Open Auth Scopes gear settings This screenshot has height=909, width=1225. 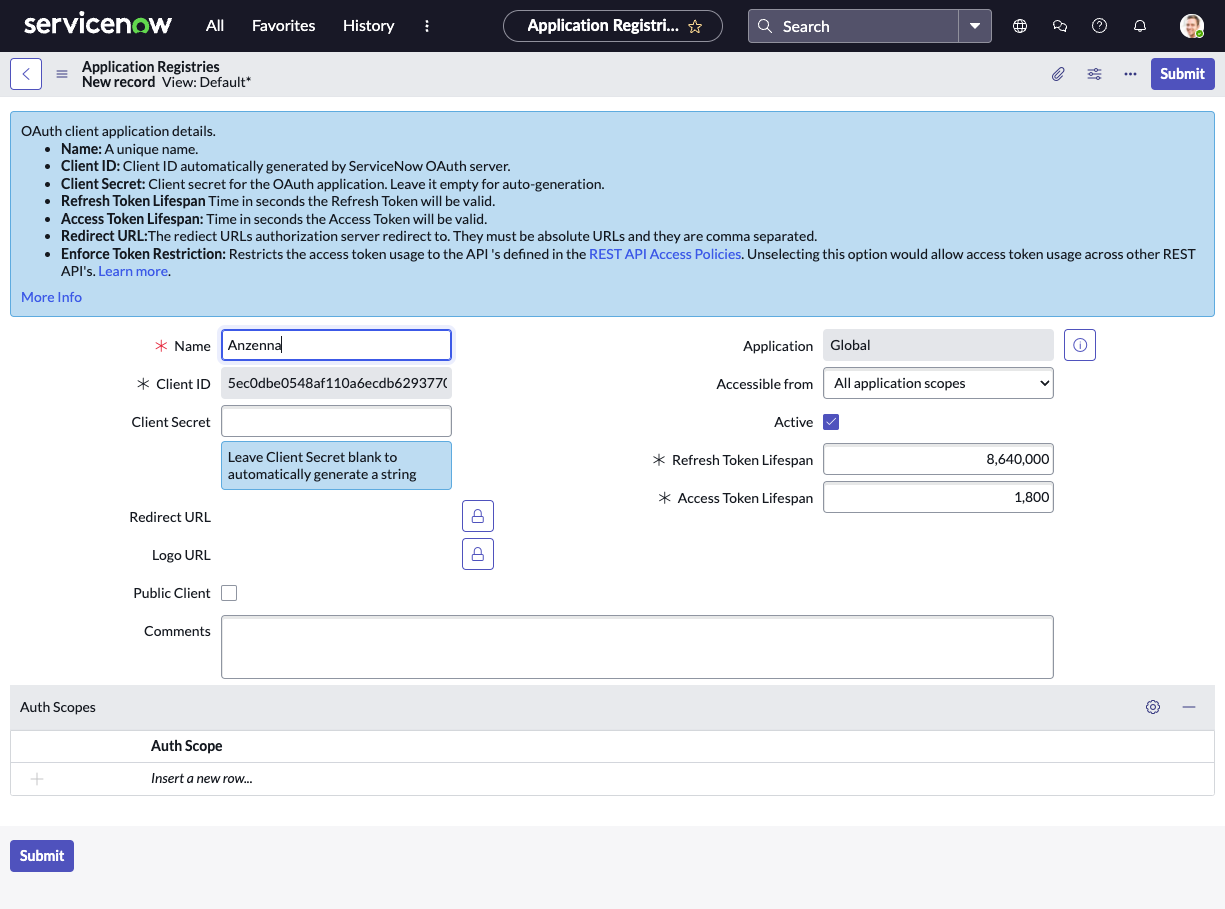(x=1153, y=707)
